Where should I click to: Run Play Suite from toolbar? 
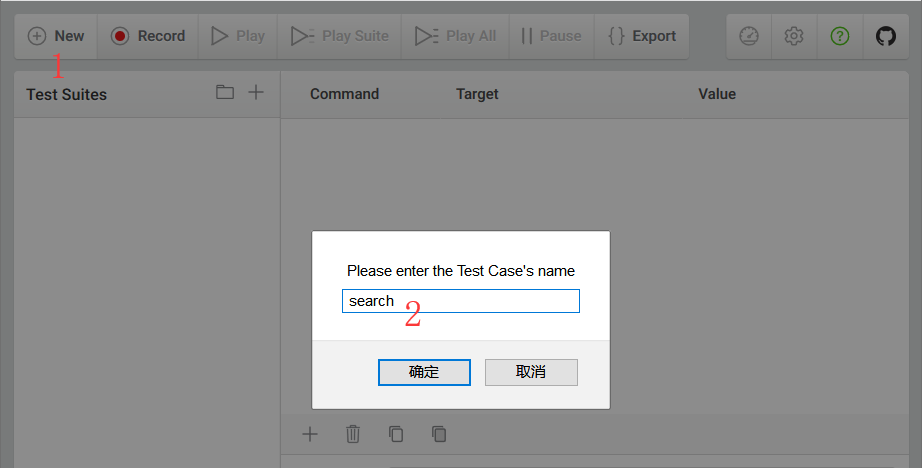point(340,36)
